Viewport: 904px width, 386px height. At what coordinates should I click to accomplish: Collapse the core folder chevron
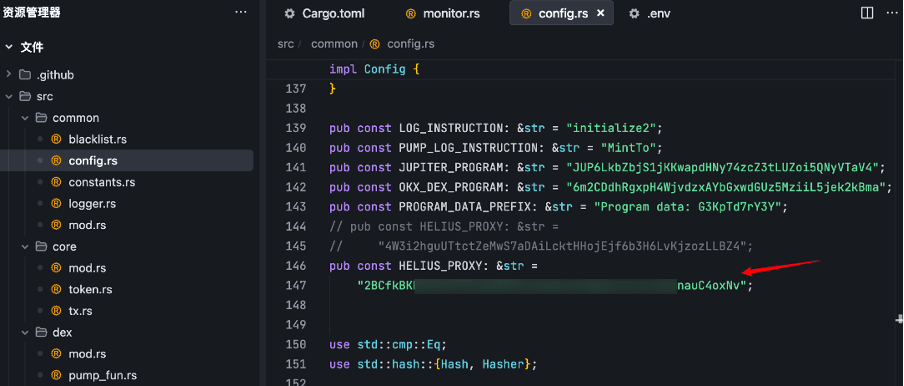pyautogui.click(x=25, y=247)
